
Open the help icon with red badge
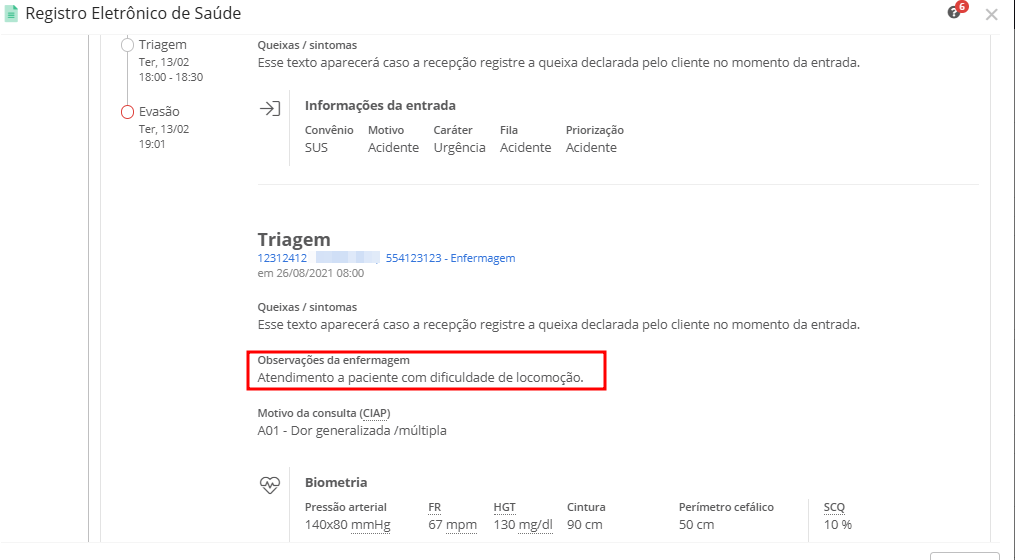tap(954, 12)
